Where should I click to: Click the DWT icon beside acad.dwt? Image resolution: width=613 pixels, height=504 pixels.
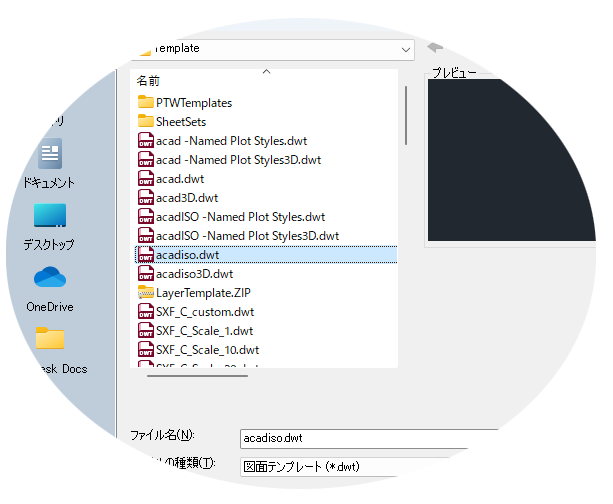[x=145, y=179]
